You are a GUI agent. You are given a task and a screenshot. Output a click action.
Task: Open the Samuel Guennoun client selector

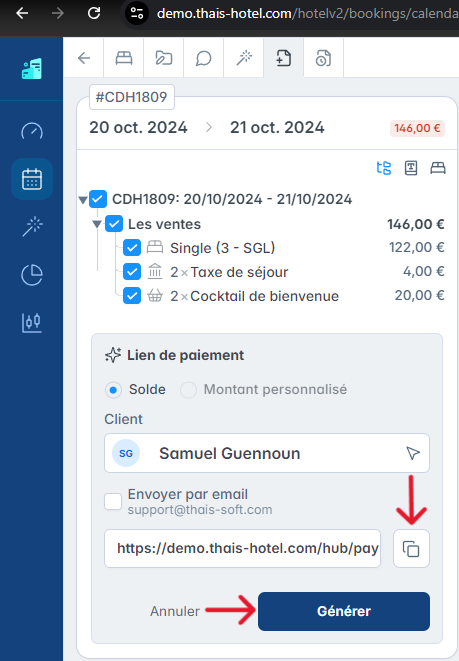(267, 453)
